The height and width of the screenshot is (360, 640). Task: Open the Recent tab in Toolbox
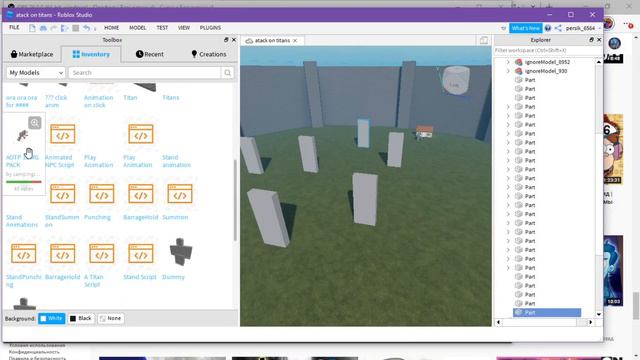(150, 54)
